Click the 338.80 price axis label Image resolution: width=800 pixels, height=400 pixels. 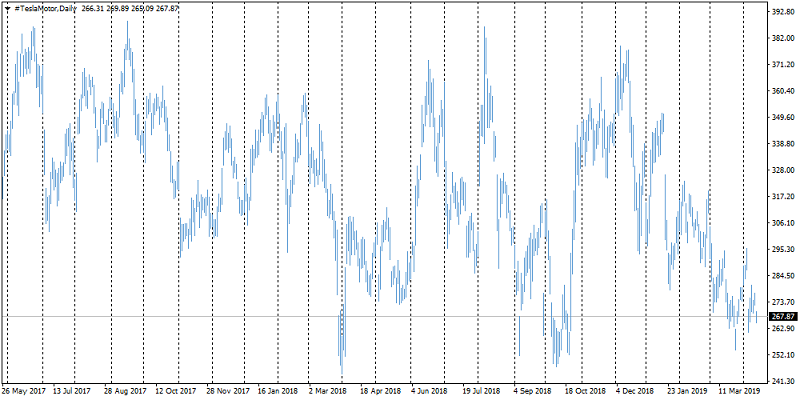click(784, 144)
